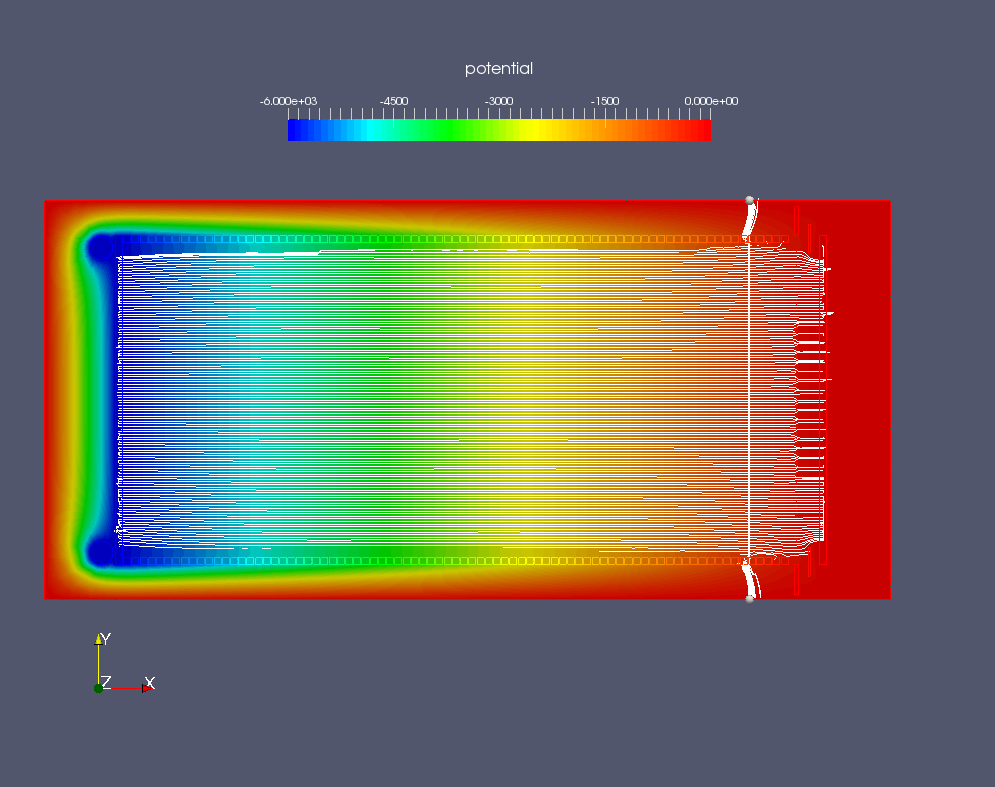Click the dark blue blob at upper-left electrode corner
The height and width of the screenshot is (787, 995).
click(x=100, y=247)
